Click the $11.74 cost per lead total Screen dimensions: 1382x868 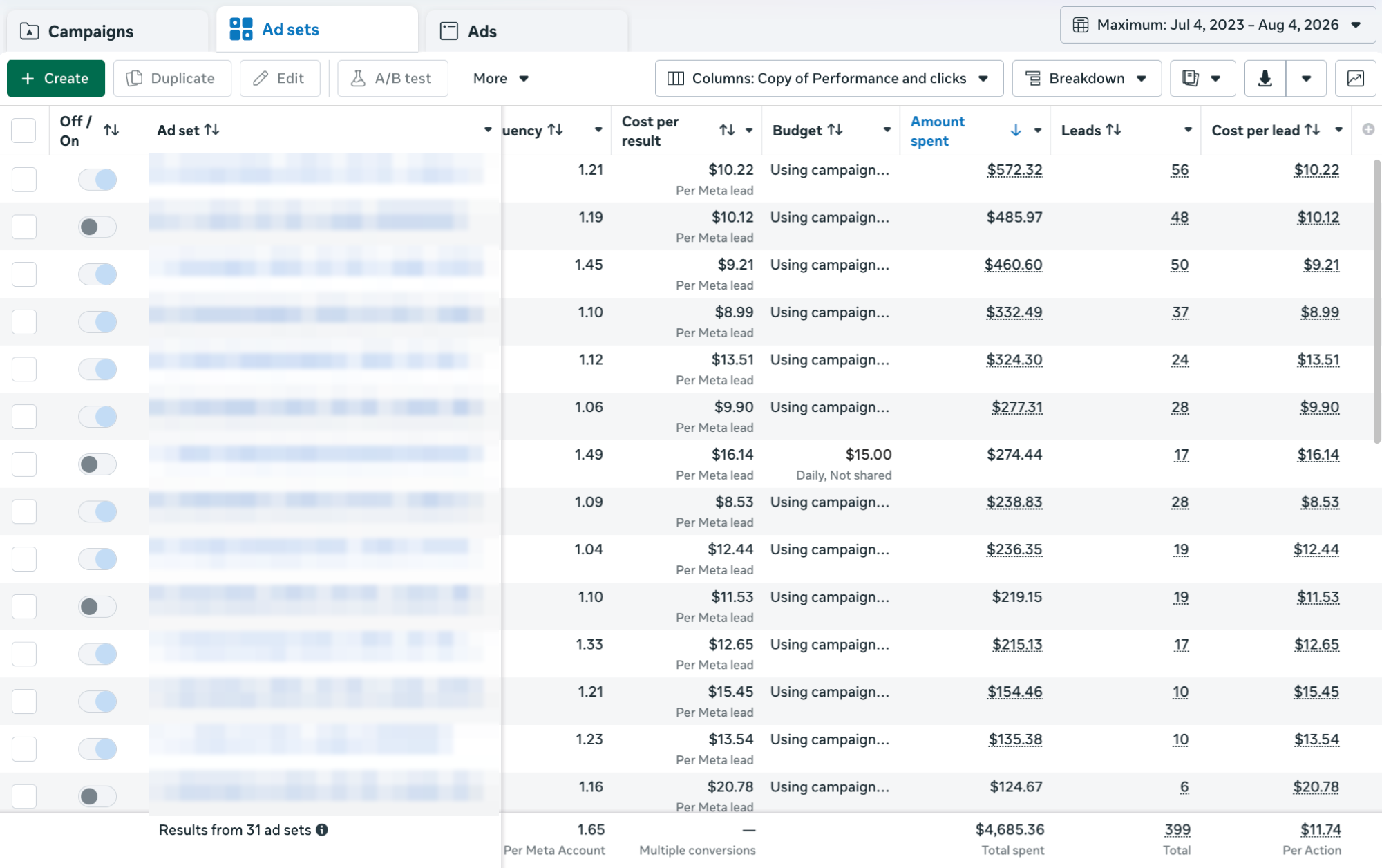pyautogui.click(x=1321, y=829)
